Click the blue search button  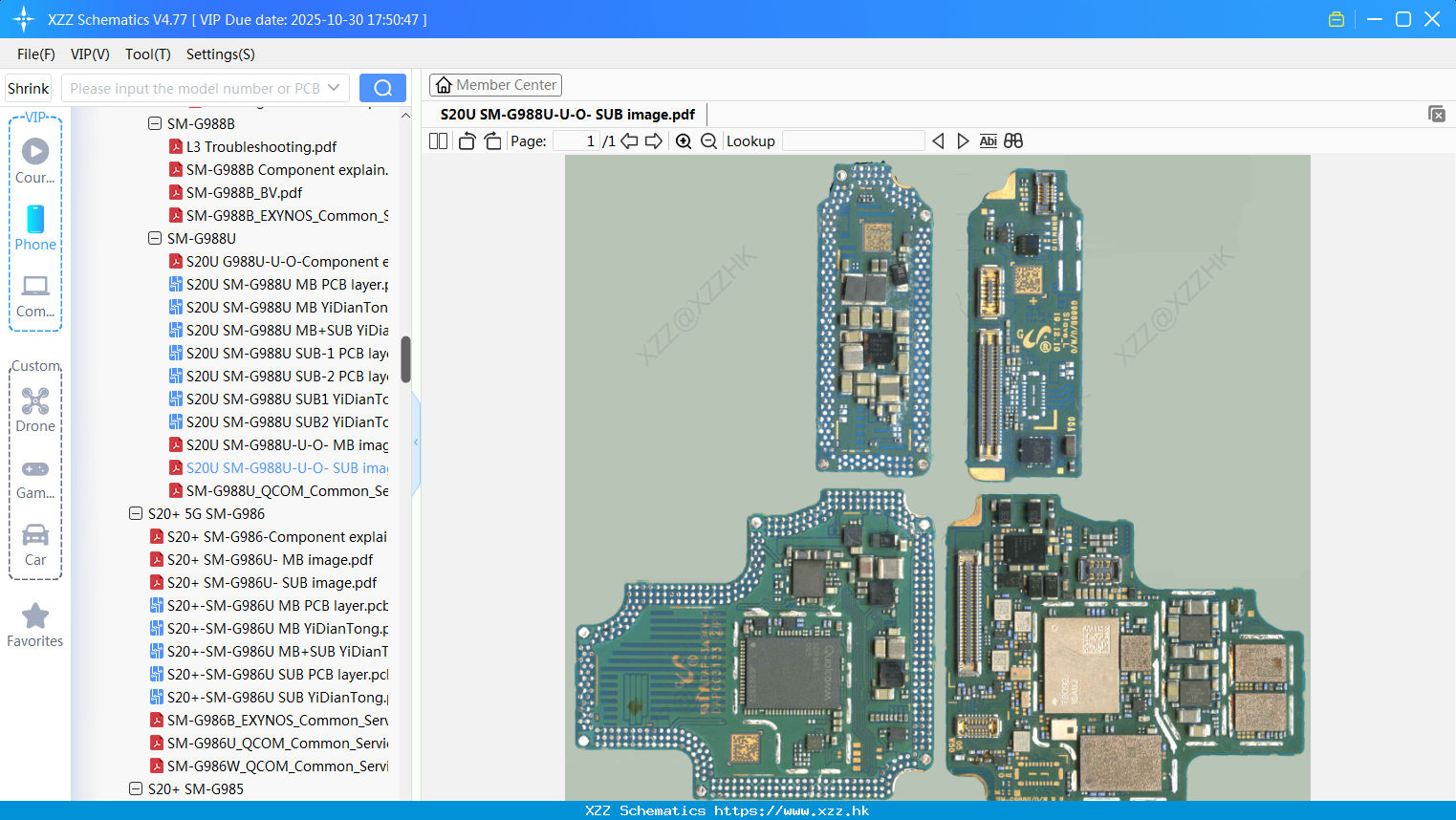click(382, 88)
